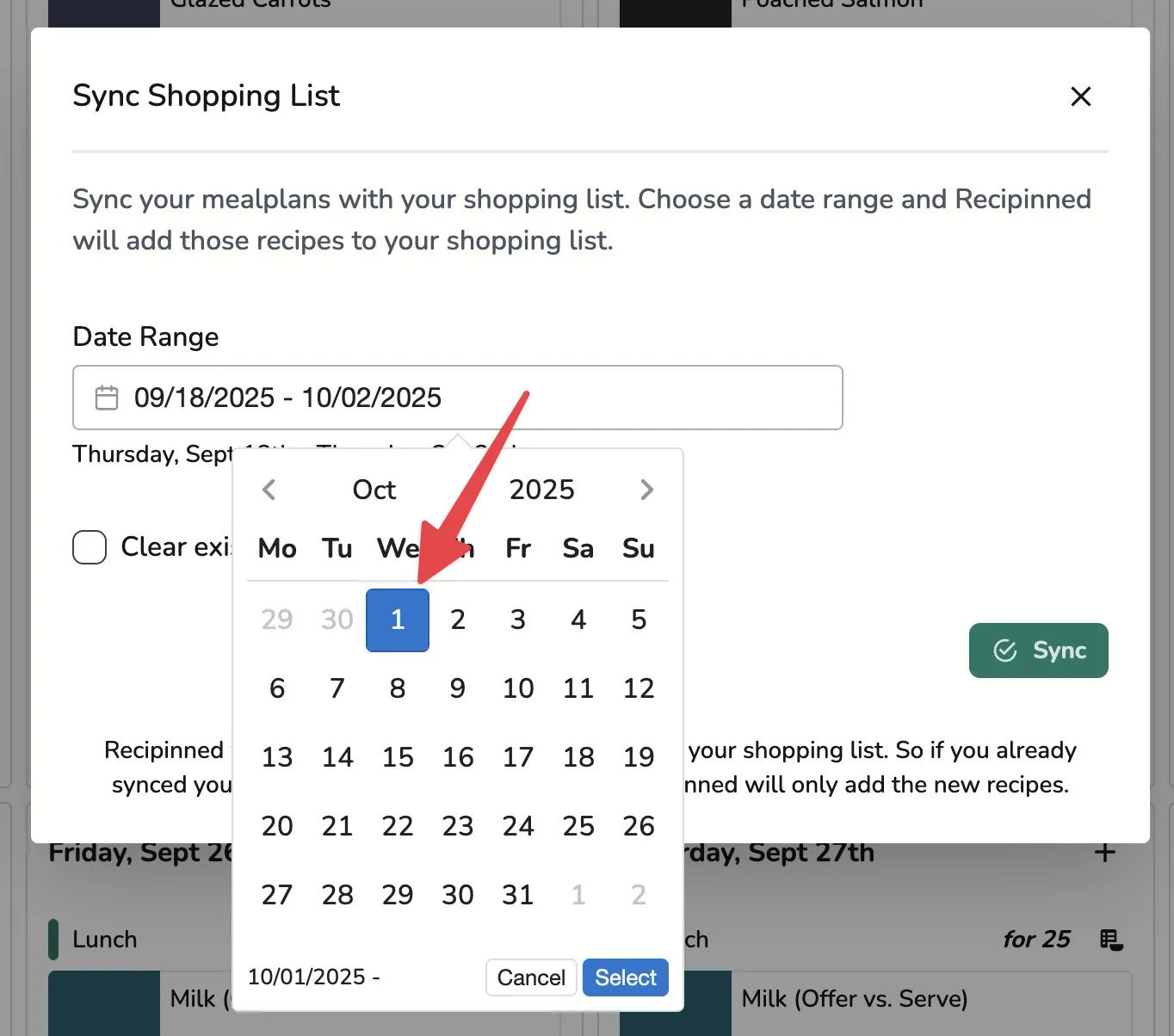Screen dimensions: 1174x1036
Task: Close the Sync Shopping List dialog
Action: (1080, 96)
